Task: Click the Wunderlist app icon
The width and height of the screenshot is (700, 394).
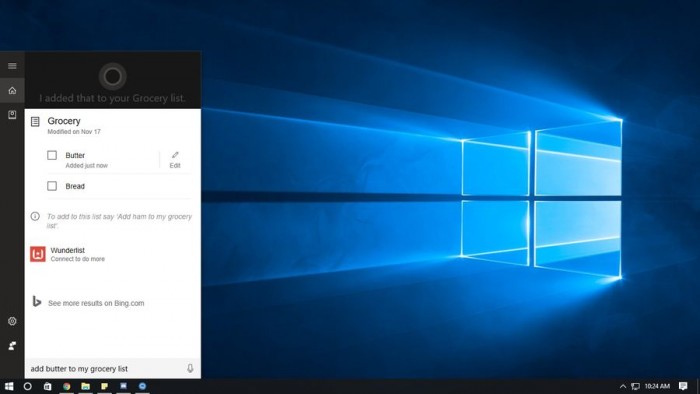Action: tap(38, 254)
